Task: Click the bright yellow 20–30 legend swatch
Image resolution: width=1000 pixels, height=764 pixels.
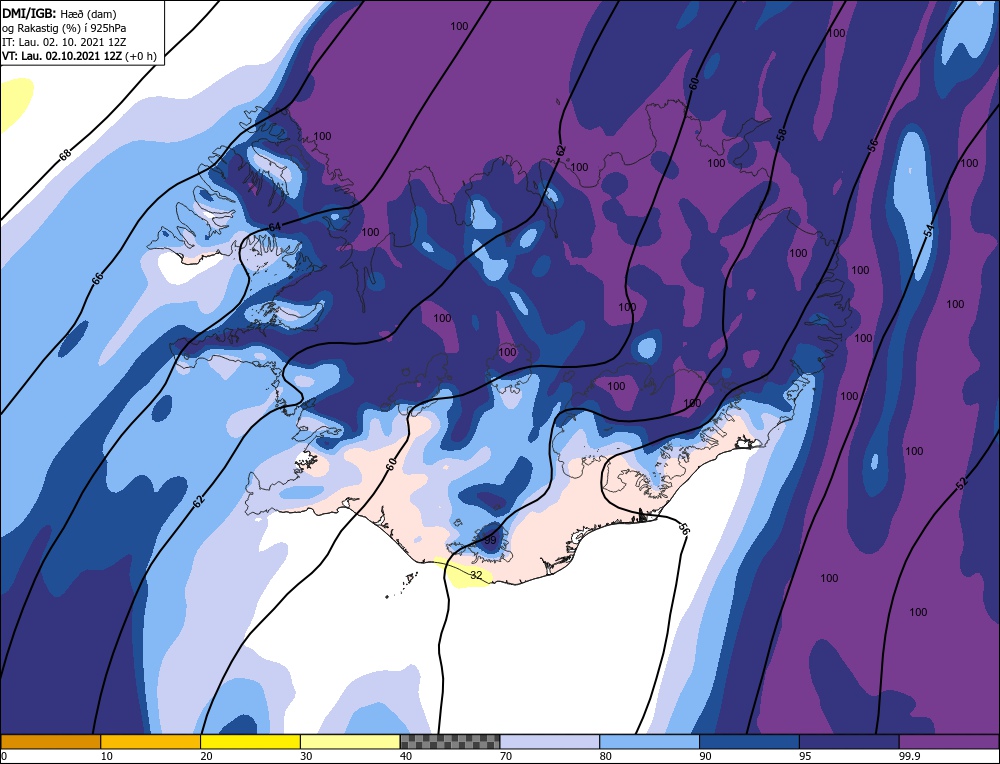Action: pyautogui.click(x=250, y=742)
